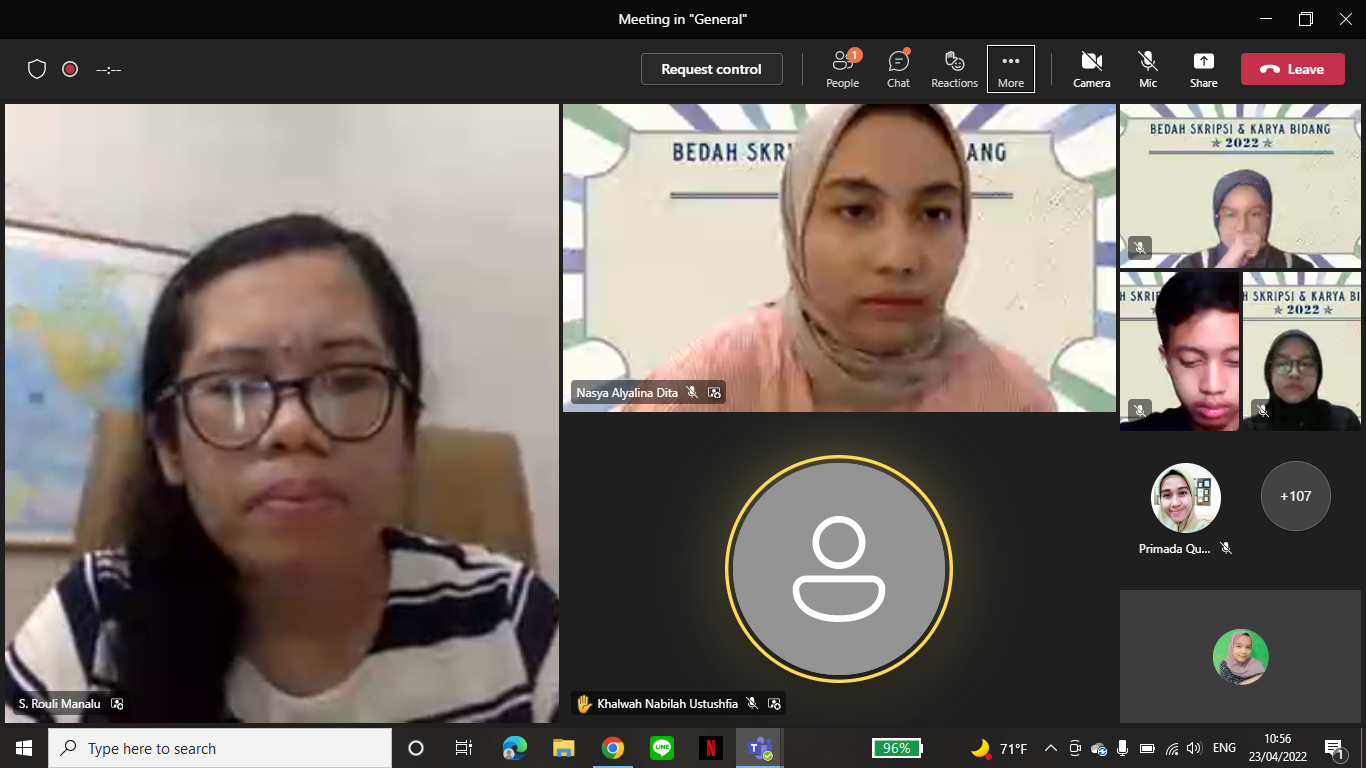Open Netflix from the taskbar
Image resolution: width=1366 pixels, height=768 pixels.
coord(710,748)
